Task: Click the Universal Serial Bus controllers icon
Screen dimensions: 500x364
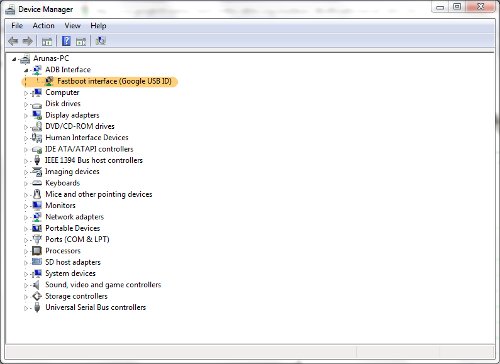Action: pos(37,307)
